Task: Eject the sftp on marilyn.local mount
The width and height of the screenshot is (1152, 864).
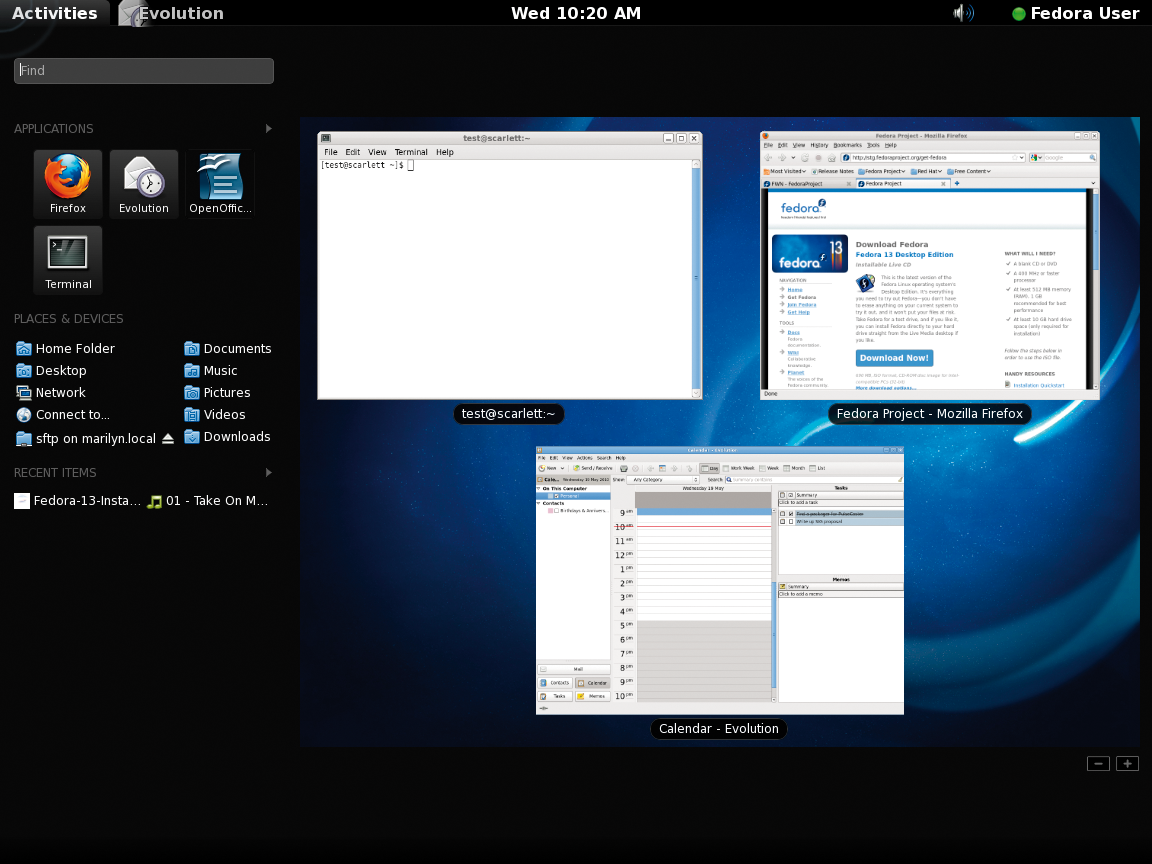Action: click(x=168, y=439)
